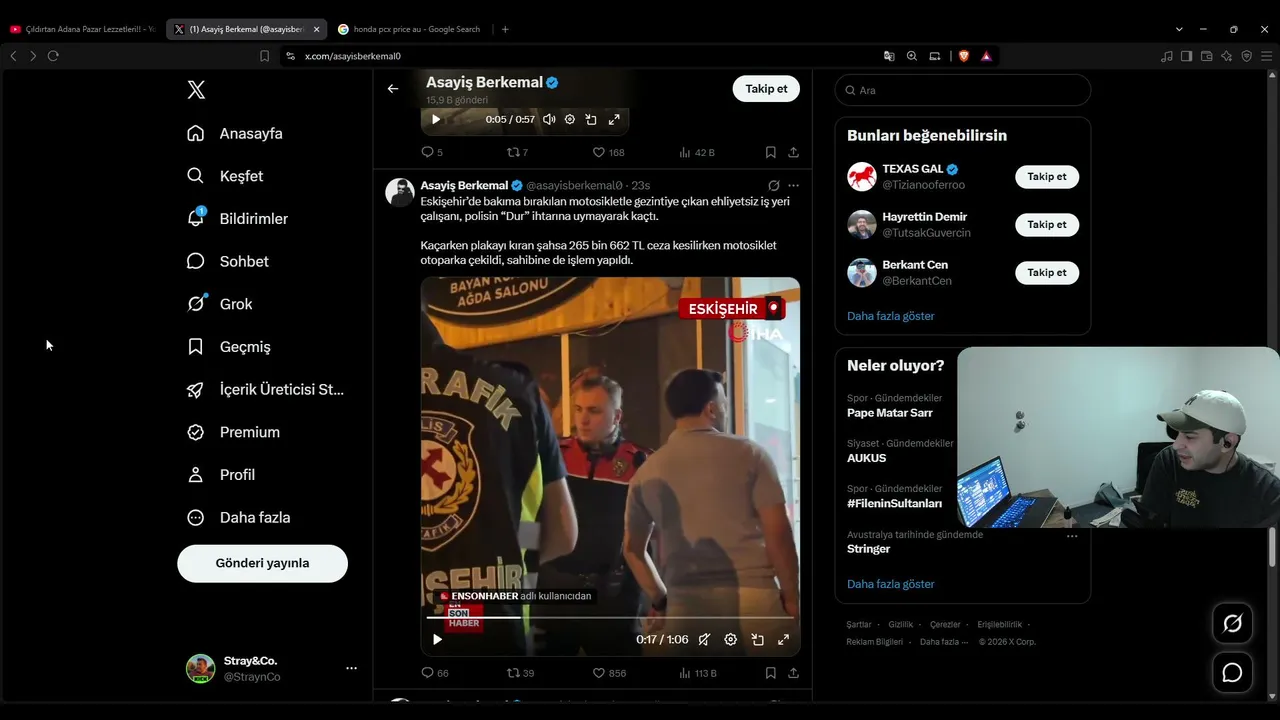Reply to post with 66 comments

coord(435,673)
